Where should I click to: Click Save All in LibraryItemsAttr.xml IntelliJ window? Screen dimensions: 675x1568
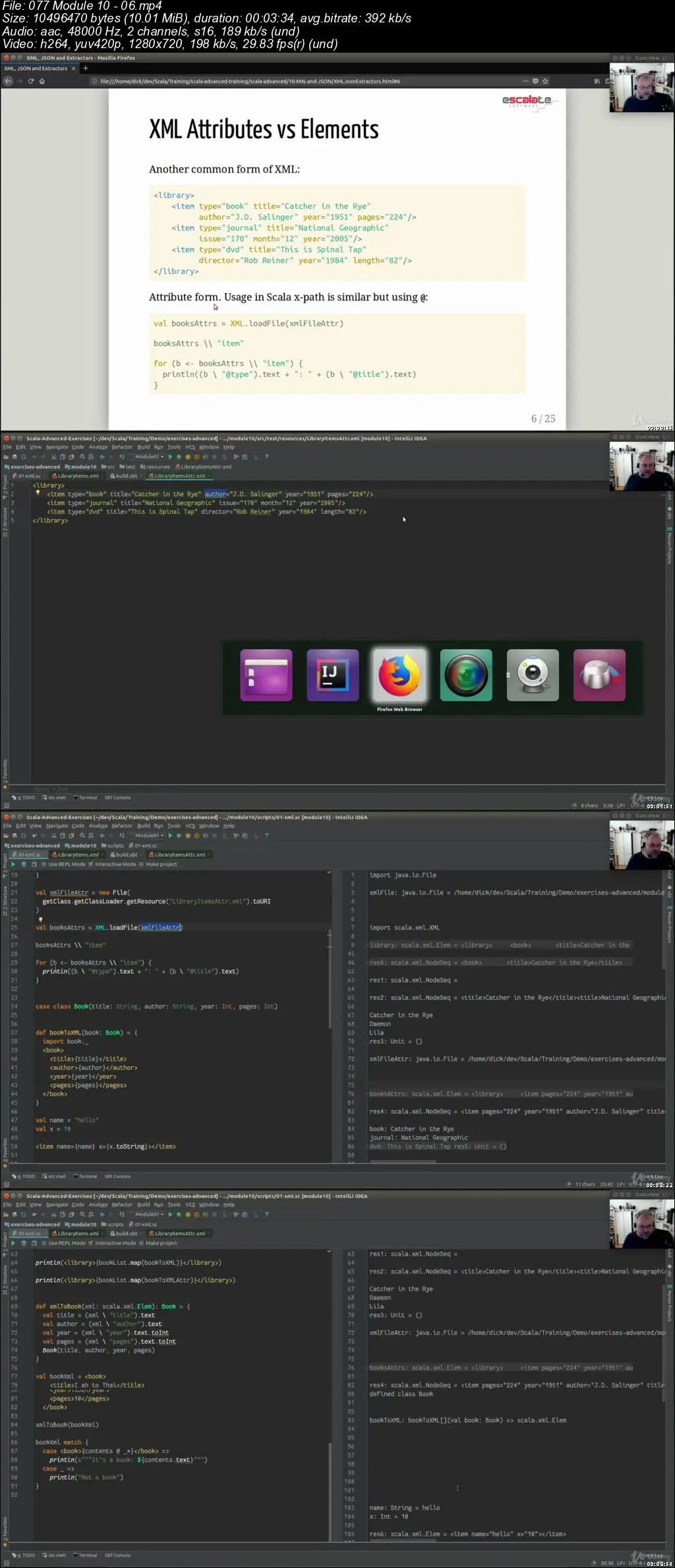(x=15, y=457)
